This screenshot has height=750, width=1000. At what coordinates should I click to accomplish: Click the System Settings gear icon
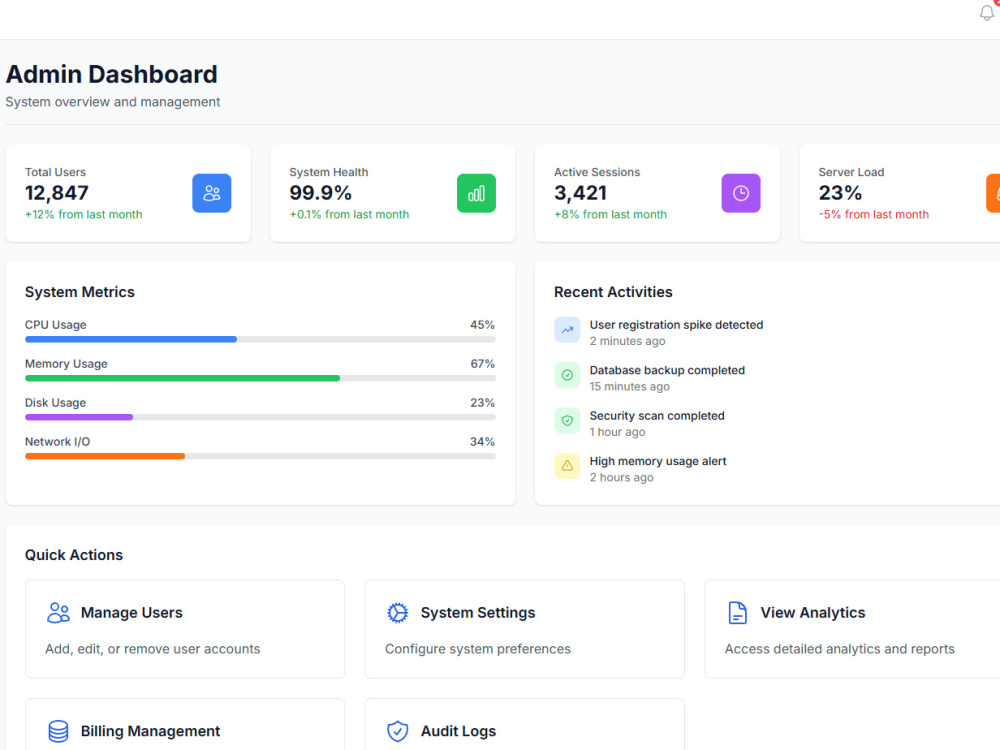tap(397, 612)
